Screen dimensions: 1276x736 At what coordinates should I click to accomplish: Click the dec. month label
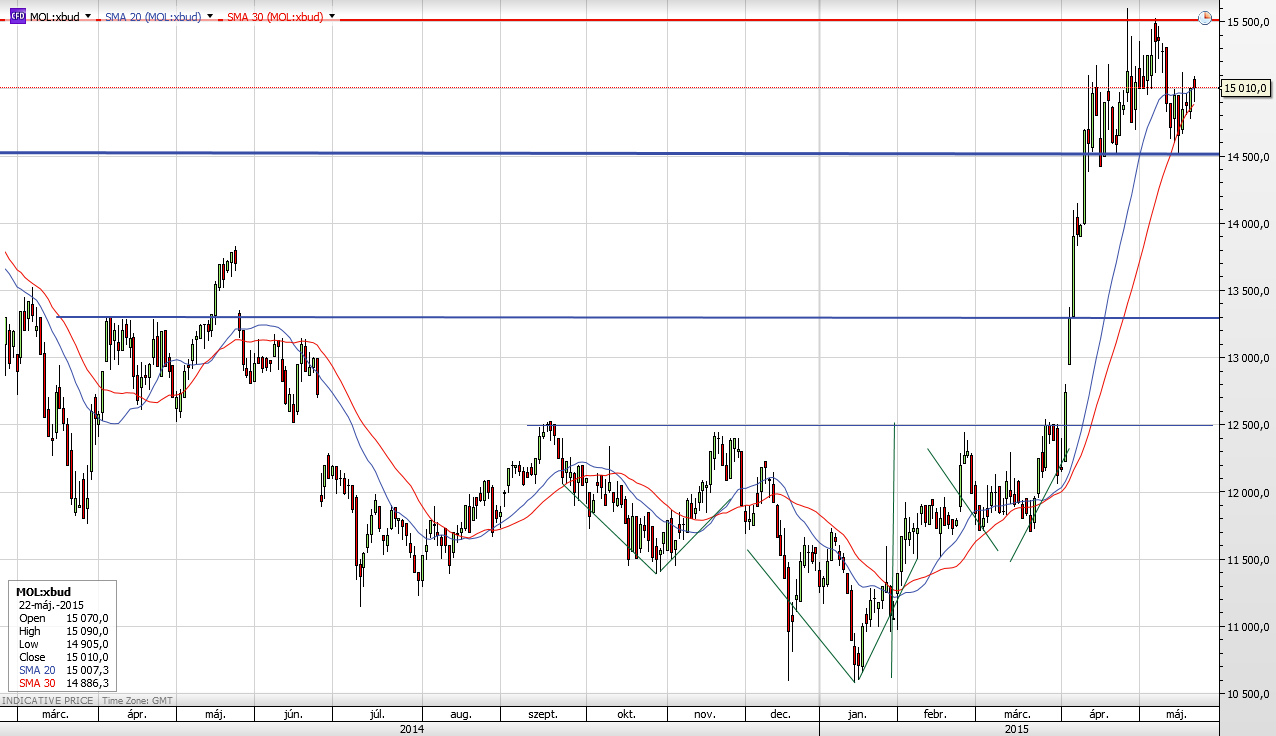pyautogui.click(x=781, y=715)
